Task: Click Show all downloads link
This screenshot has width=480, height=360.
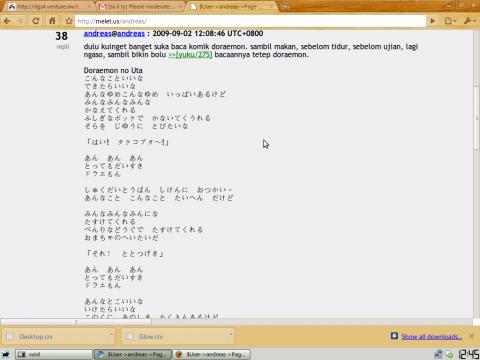Action: 432,337
